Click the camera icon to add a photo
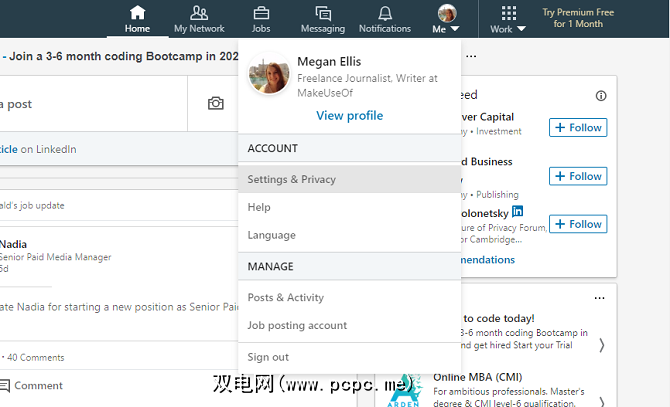Screen dimensions: 670x407 click(x=215, y=103)
